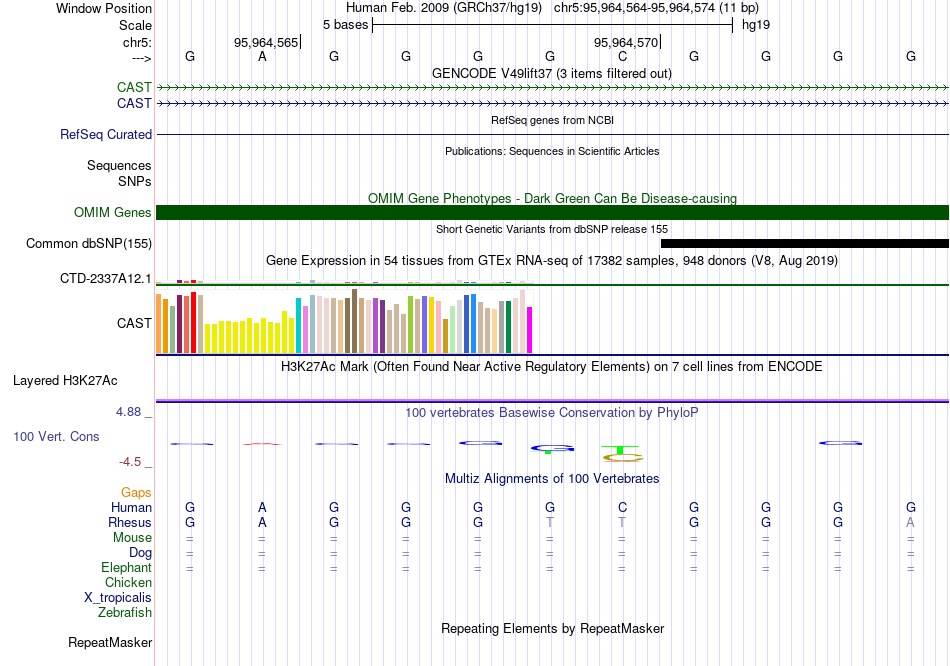The width and height of the screenshot is (950, 666).
Task: Click the Multiz Alignments of 100 Vertebrates title
Action: click(x=552, y=478)
